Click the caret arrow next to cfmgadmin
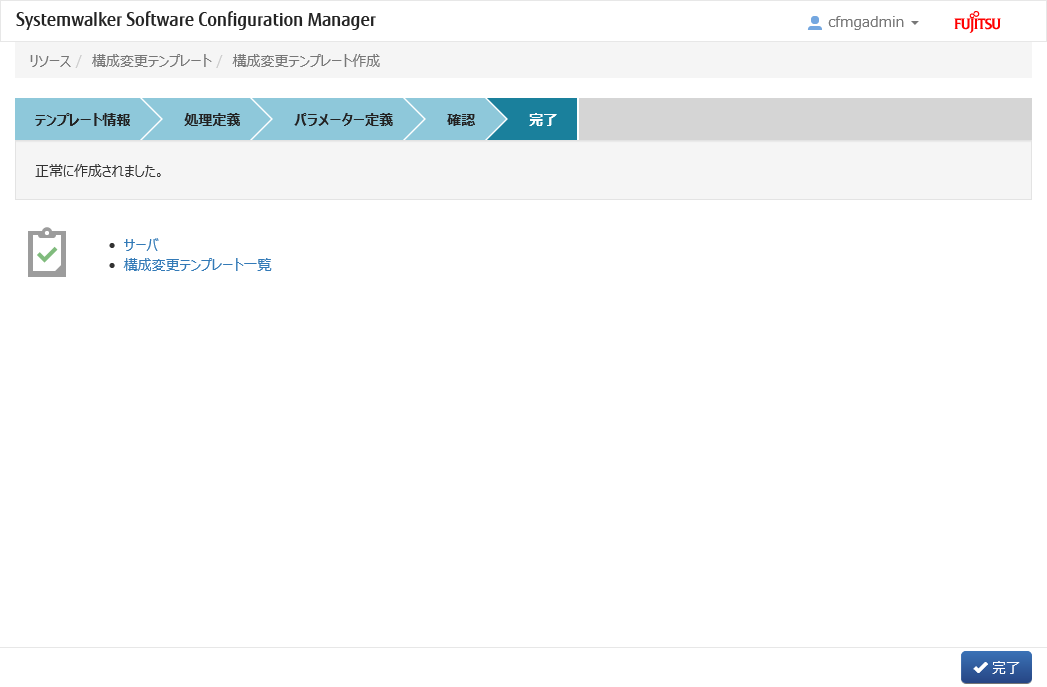 coord(914,23)
